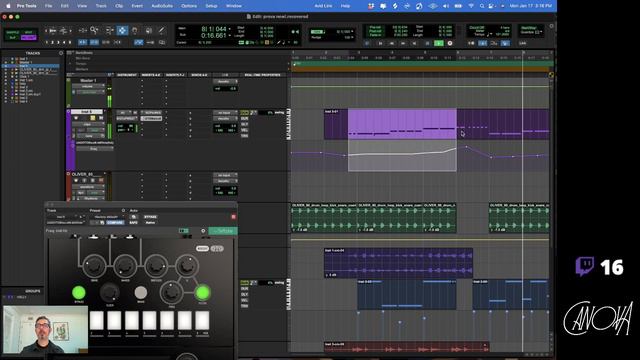The image size is (640, 360).
Task: Open the File menu
Action: click(x=48, y=6)
